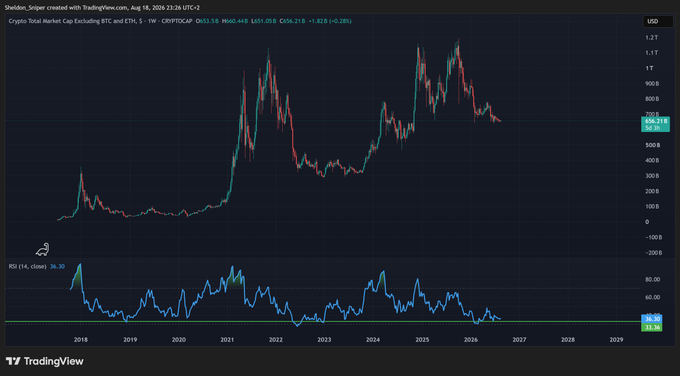Click the 60.00 RSI axis label
Image resolution: width=680 pixels, height=376 pixels.
(x=652, y=298)
